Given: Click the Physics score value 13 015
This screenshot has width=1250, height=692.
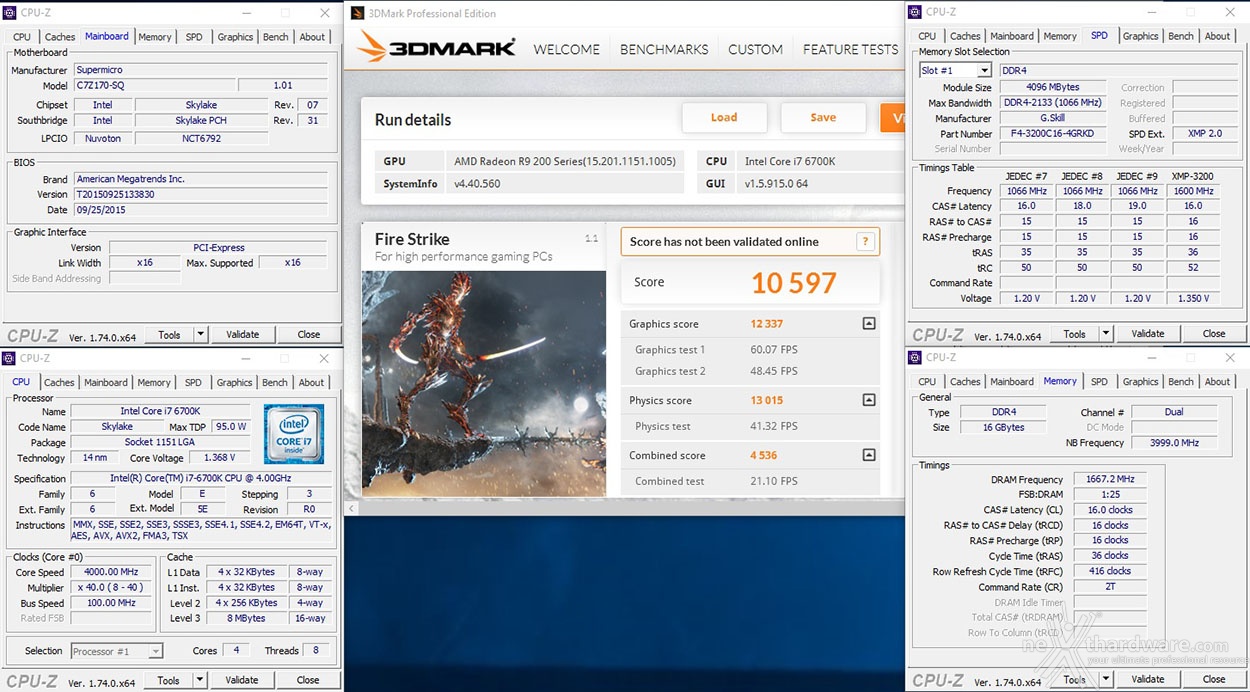Looking at the screenshot, I should point(767,400).
